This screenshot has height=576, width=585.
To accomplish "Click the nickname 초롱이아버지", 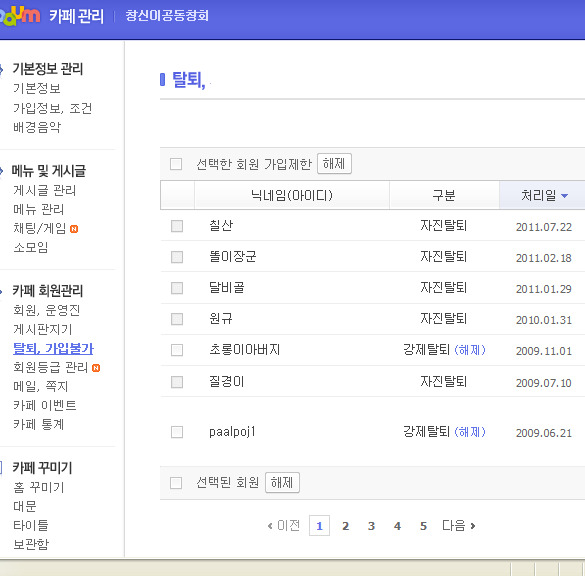I will pos(245,349).
